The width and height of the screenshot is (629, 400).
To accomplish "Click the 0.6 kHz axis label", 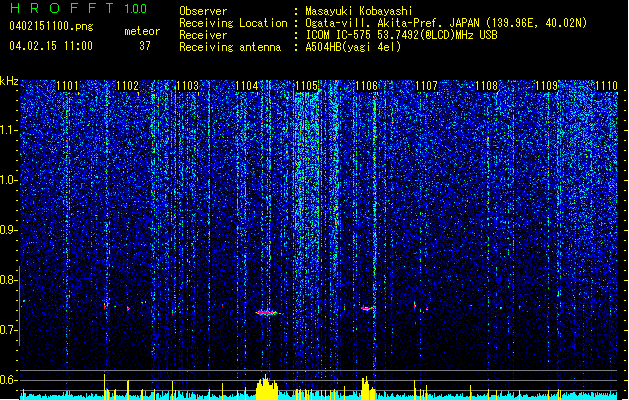I will tap(9, 380).
